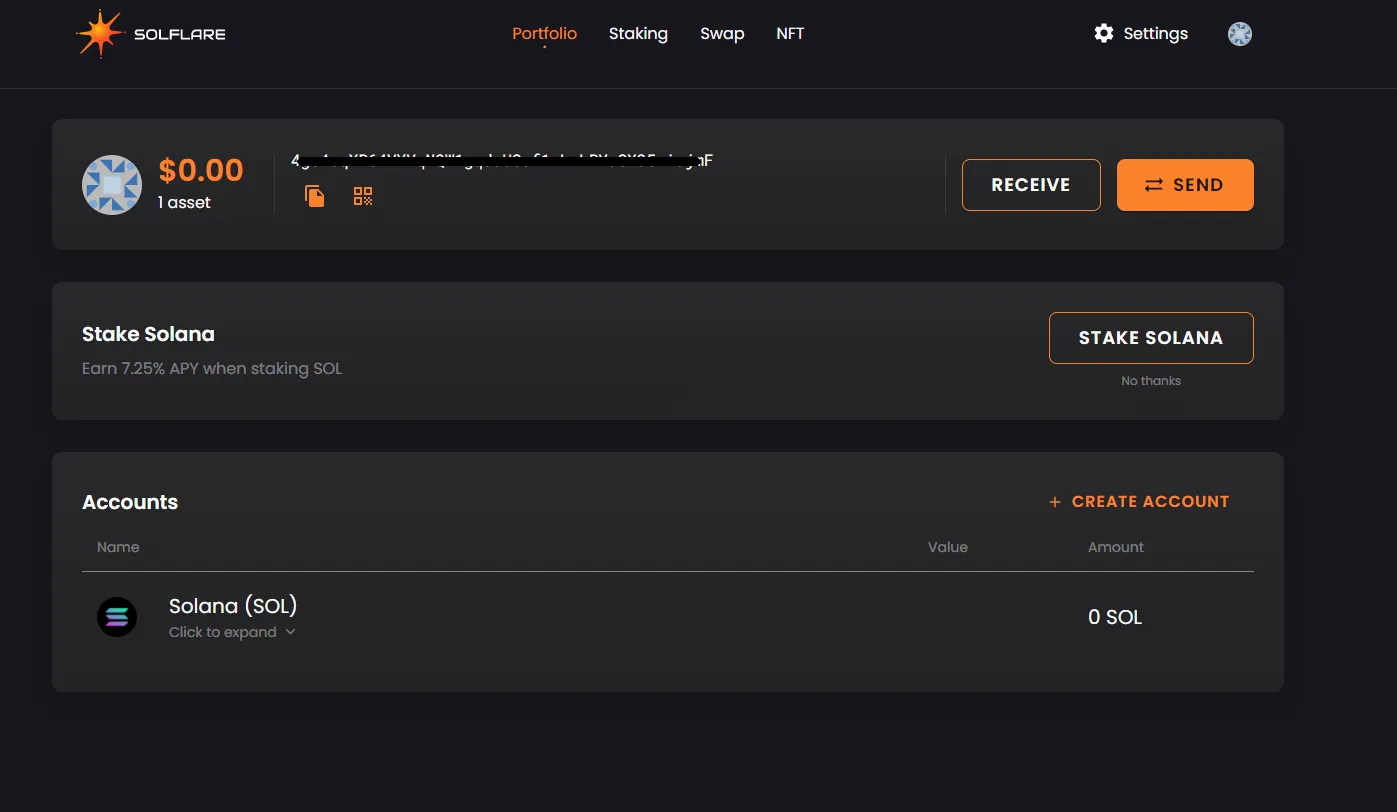The height and width of the screenshot is (812, 1397).
Task: Click the Earn 7.25% APY text
Action: [212, 369]
